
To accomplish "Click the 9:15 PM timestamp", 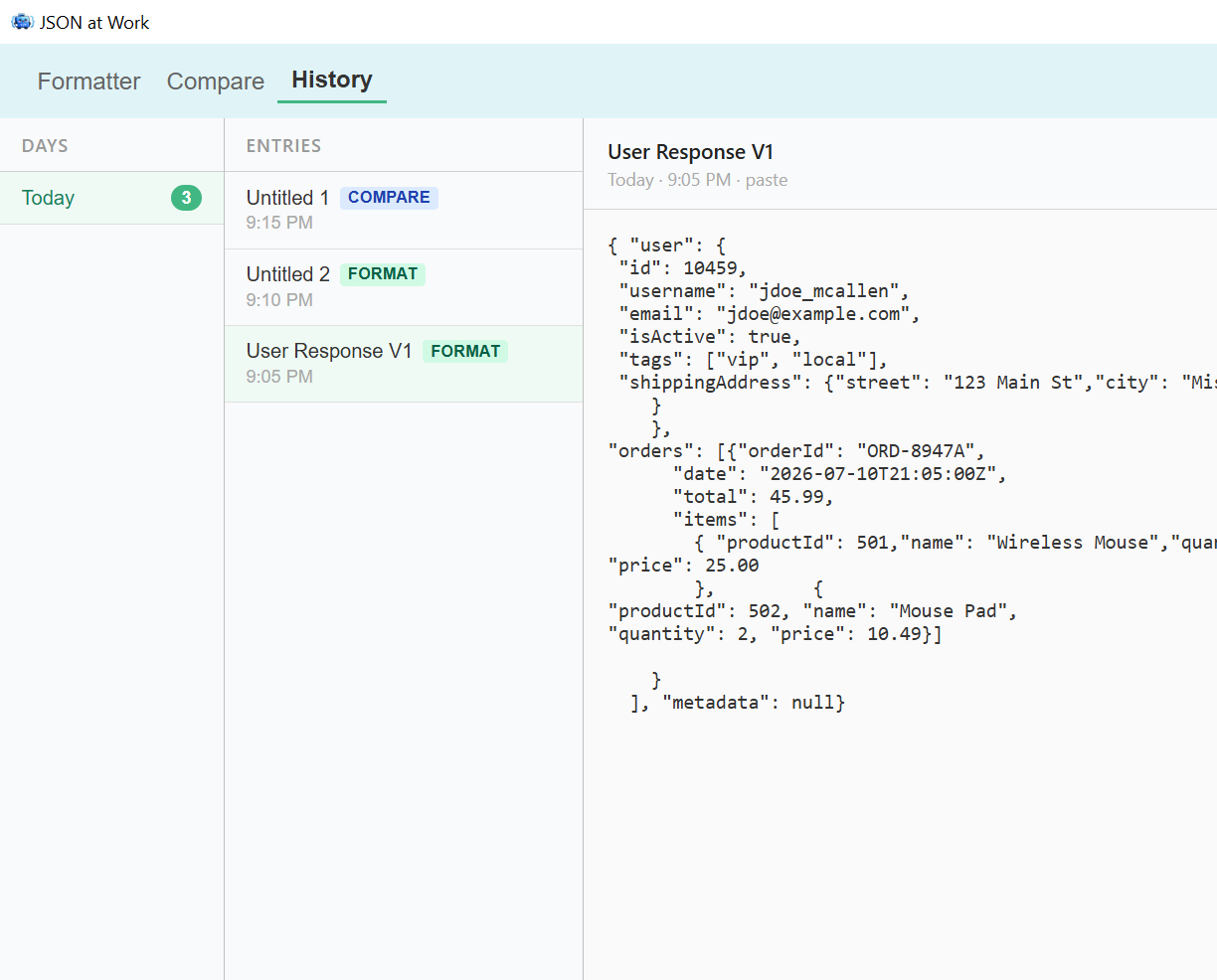I will click(279, 223).
